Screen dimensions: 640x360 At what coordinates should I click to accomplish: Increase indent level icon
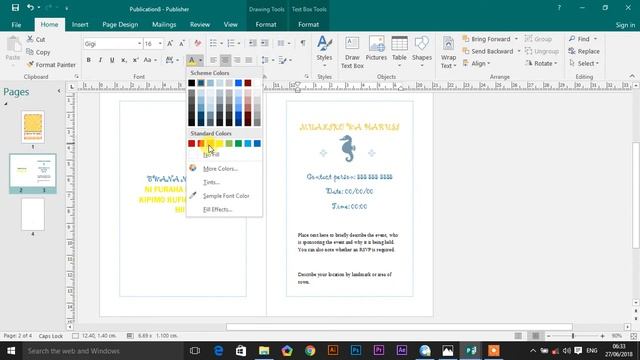click(x=264, y=43)
